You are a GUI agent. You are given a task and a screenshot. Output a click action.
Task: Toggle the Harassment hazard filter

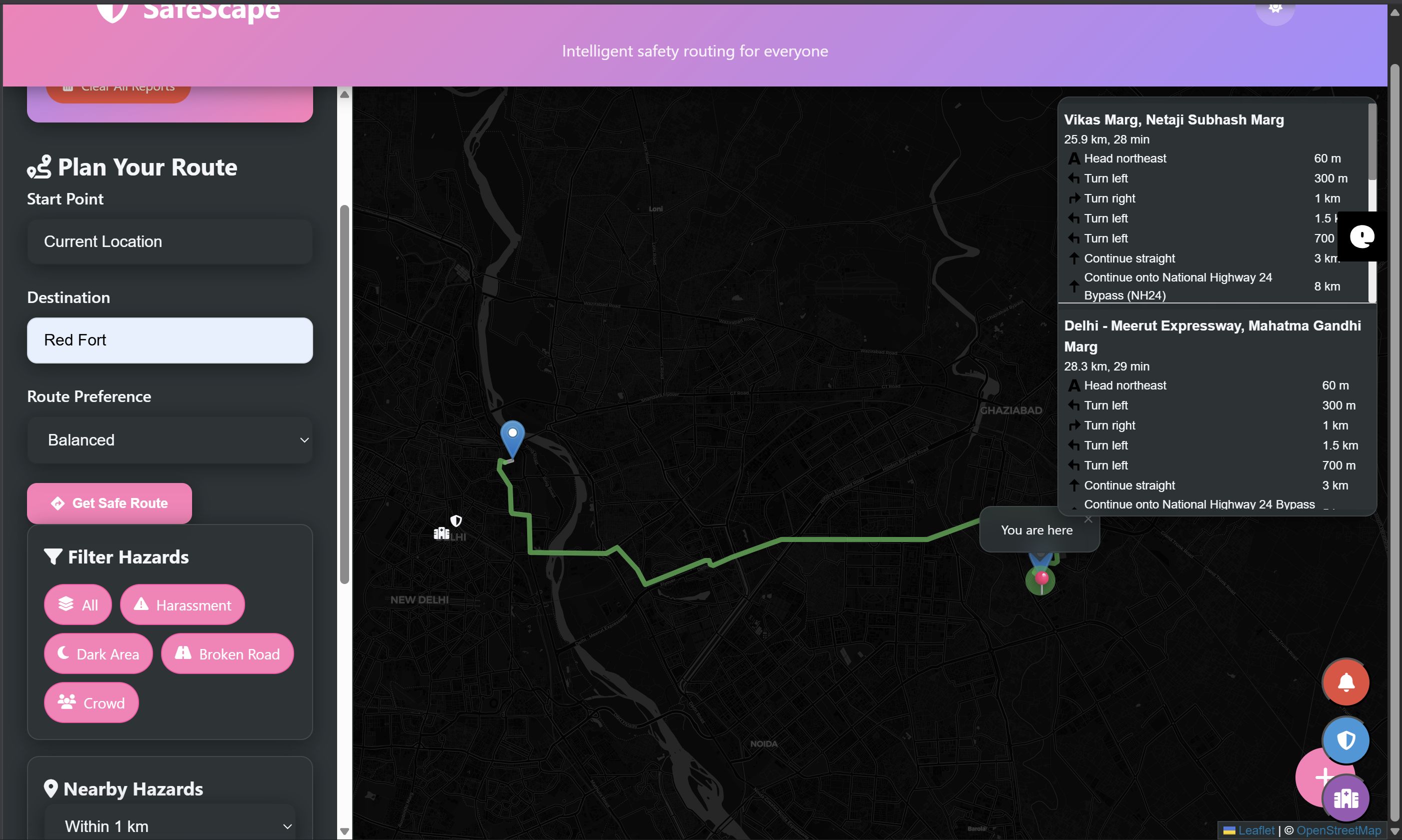click(183, 604)
